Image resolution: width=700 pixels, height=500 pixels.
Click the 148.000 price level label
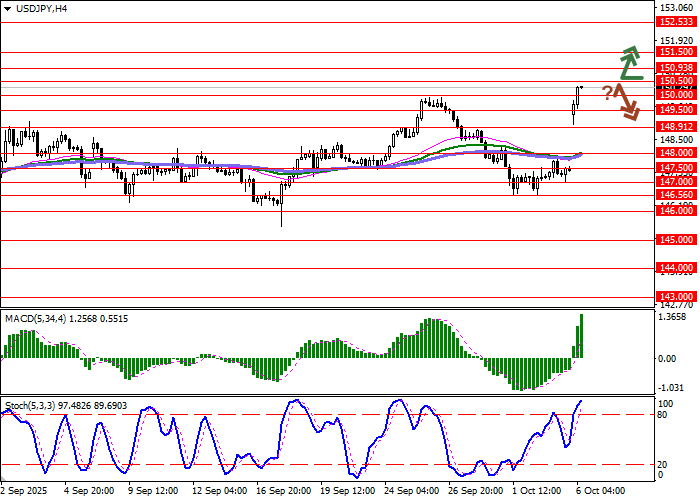(676, 153)
